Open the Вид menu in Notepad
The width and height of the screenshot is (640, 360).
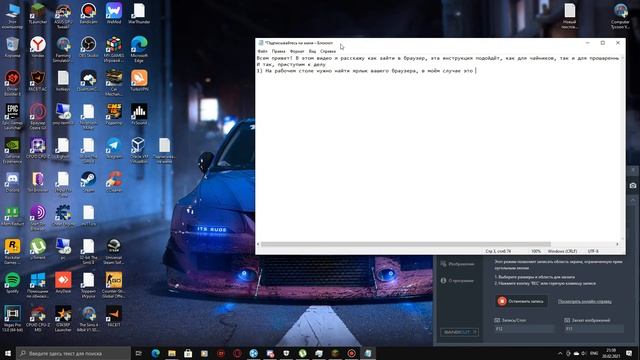pyautogui.click(x=312, y=51)
